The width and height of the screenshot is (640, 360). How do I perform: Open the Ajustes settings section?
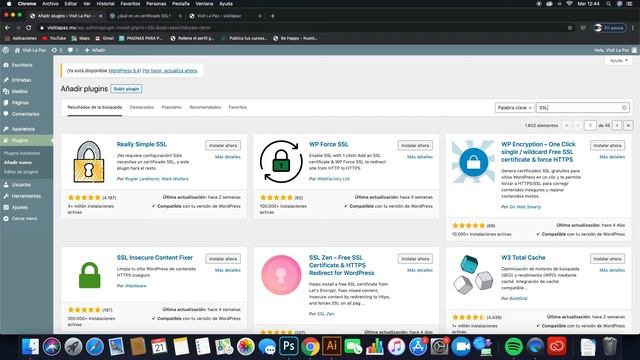pos(20,207)
